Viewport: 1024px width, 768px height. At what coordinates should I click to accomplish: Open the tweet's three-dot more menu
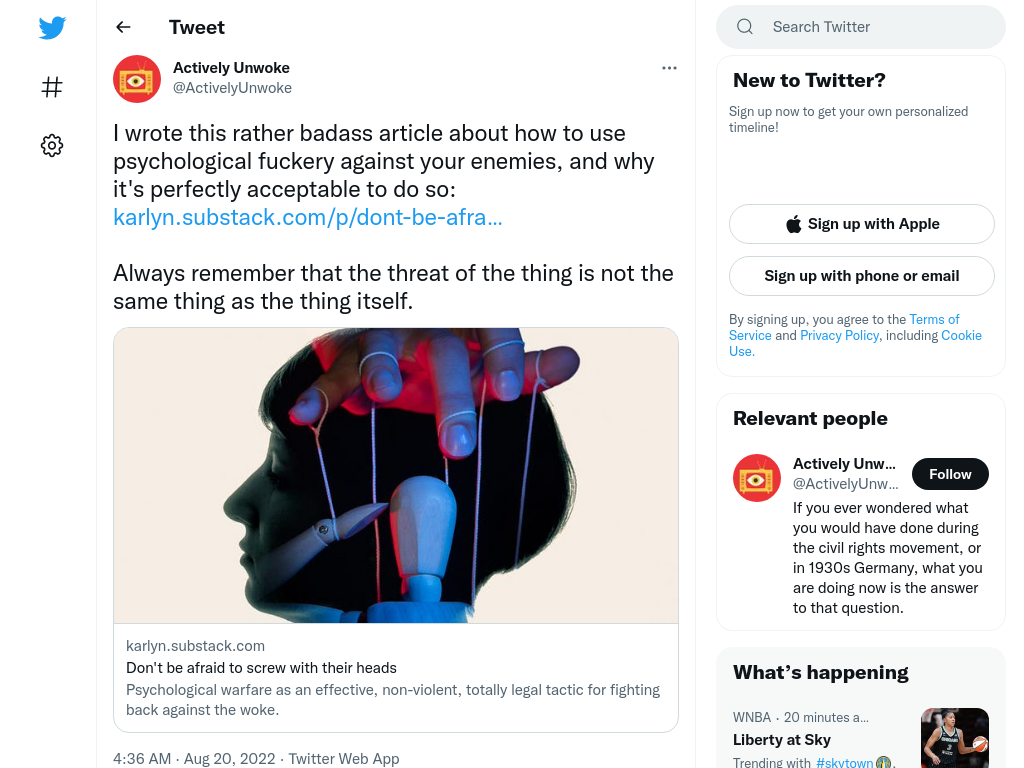click(669, 68)
